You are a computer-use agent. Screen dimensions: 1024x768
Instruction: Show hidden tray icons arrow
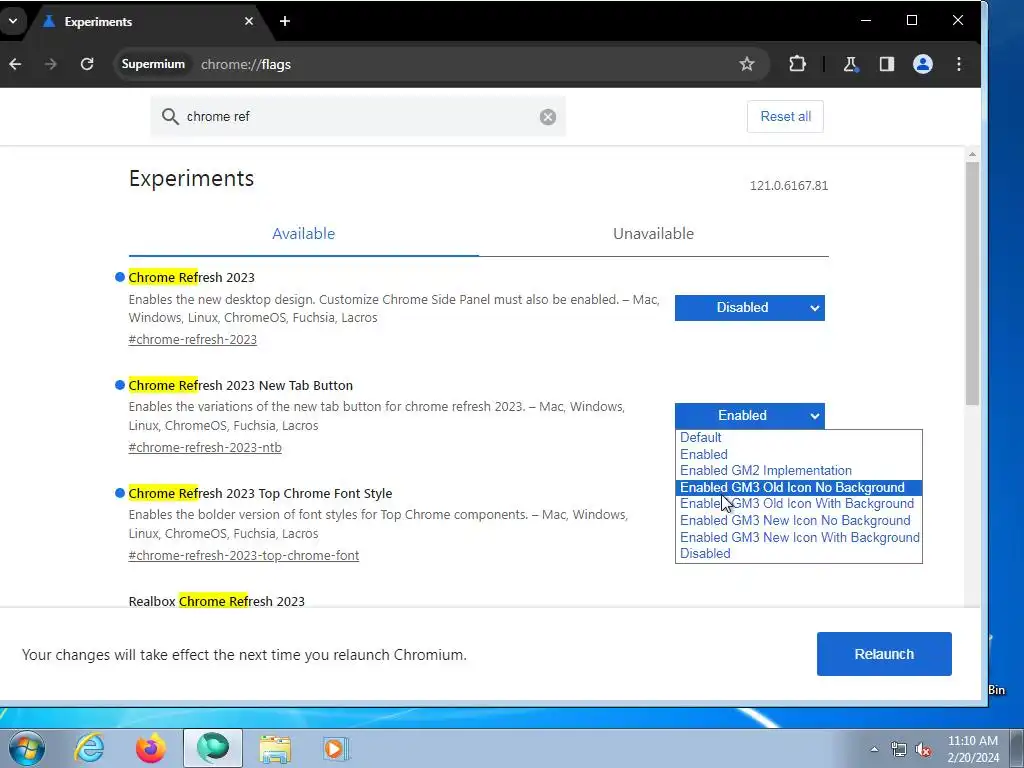[874, 749]
